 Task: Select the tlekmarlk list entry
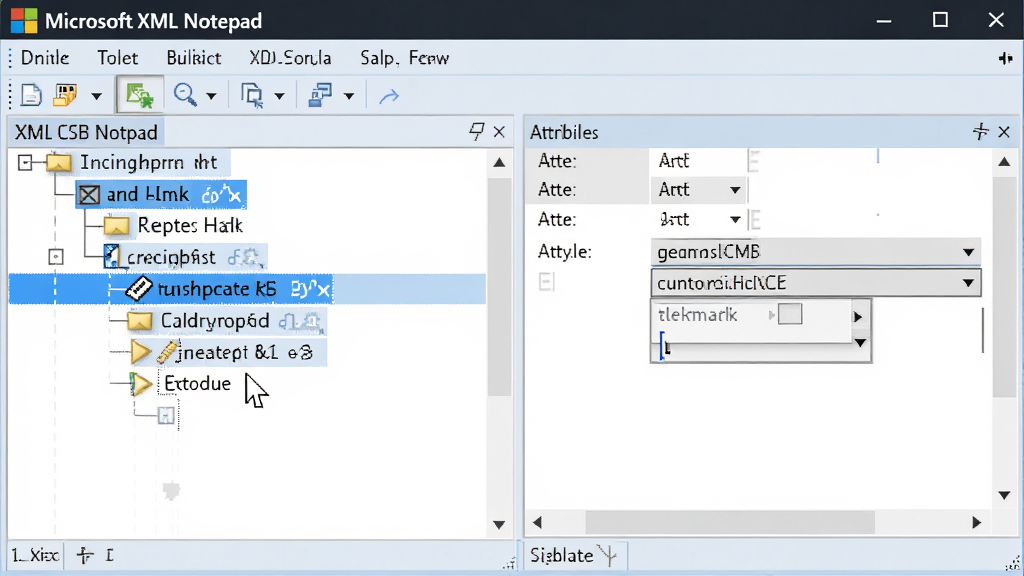tap(698, 315)
